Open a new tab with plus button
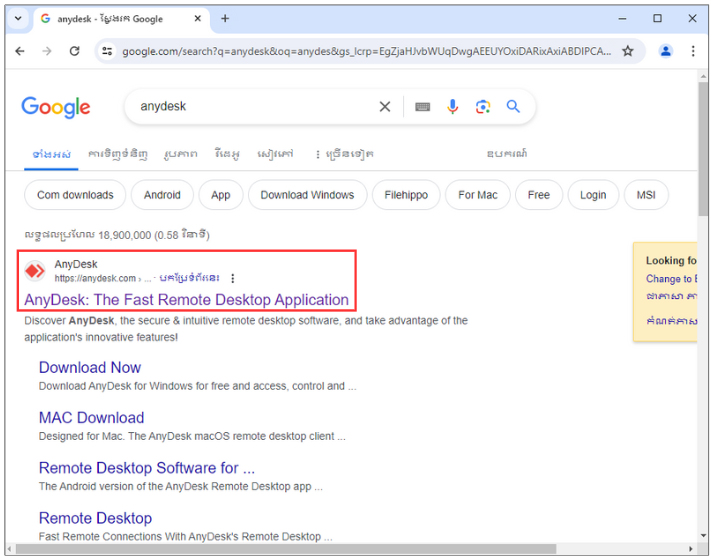 coord(225,19)
